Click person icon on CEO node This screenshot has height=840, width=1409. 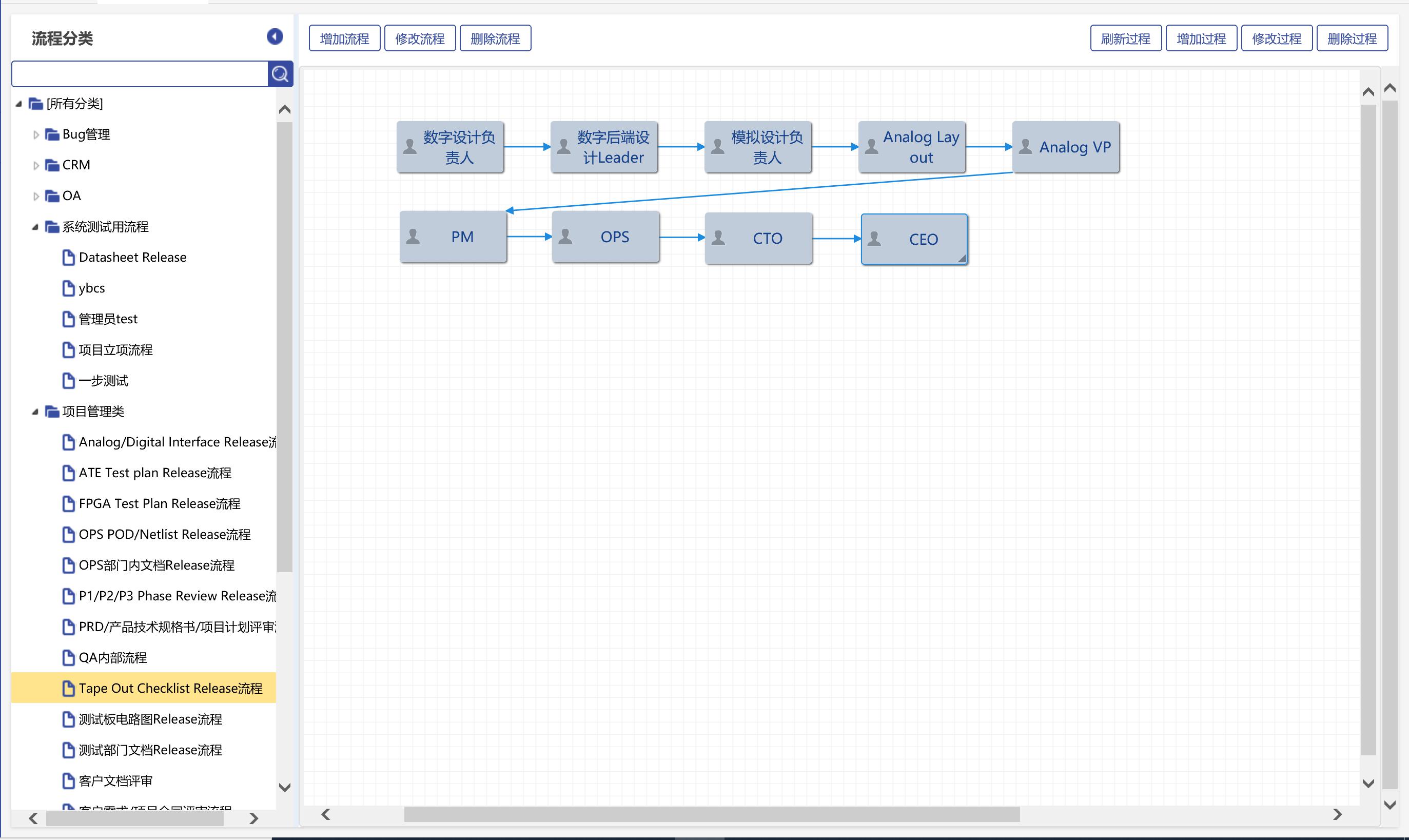click(x=874, y=239)
